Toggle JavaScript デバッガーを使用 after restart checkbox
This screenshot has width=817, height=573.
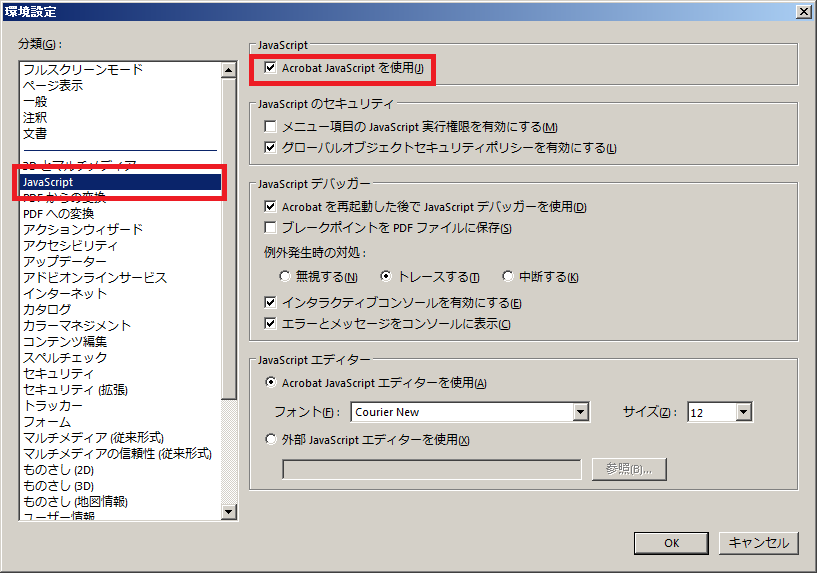270,207
